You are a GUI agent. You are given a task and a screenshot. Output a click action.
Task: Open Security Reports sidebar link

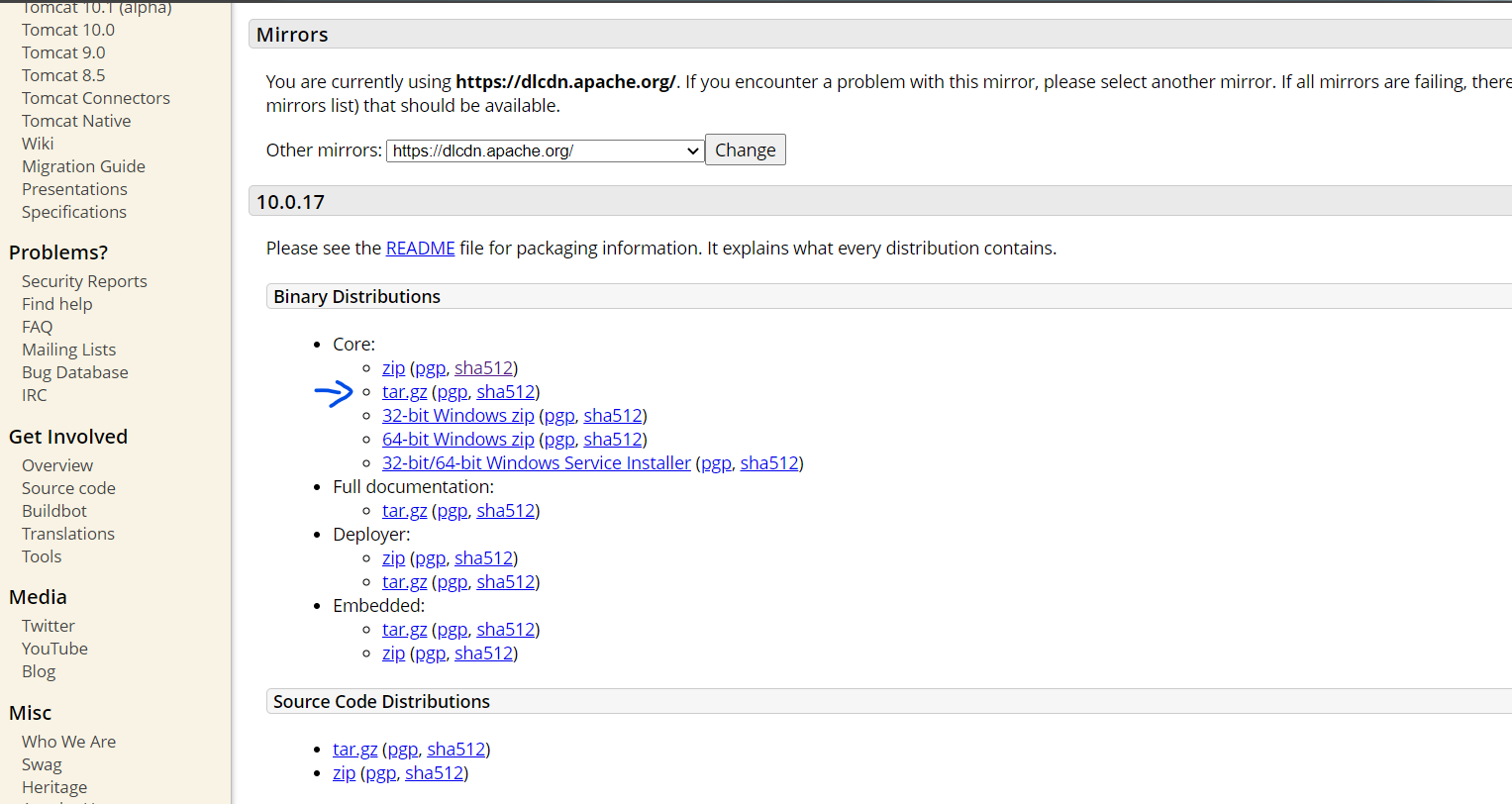84,281
